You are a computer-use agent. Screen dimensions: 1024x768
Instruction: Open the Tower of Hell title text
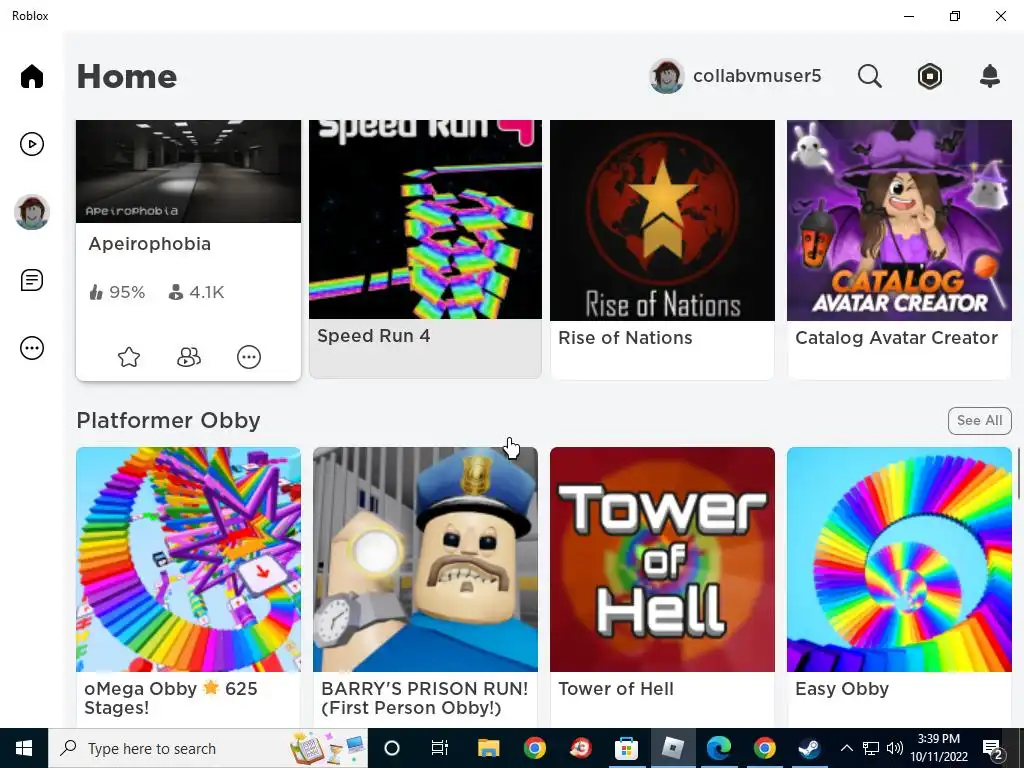(616, 689)
